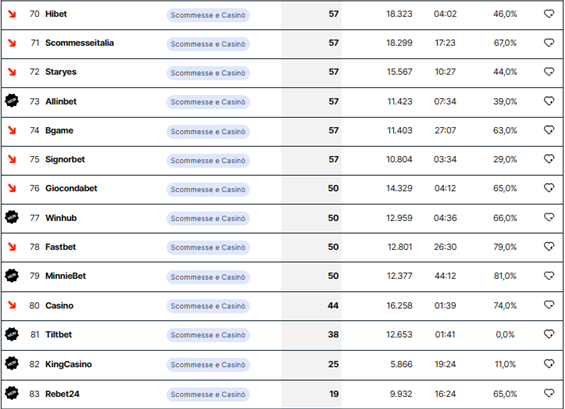Screen dimensions: 565x409
Task: Select the score 57 cell for Staryes
Action: pos(311,72)
